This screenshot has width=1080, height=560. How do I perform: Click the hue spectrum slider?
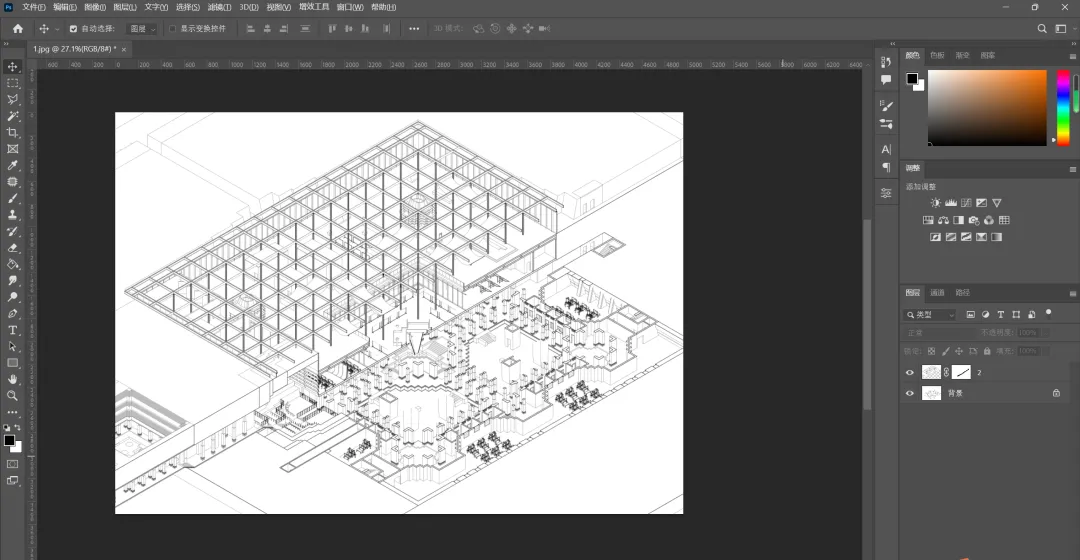[1063, 107]
